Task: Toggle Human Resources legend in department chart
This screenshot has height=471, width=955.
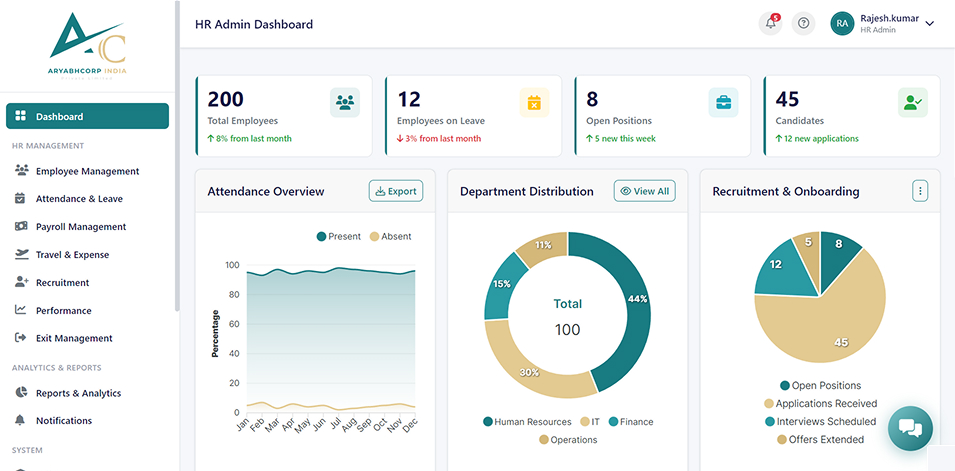Action: coord(527,422)
